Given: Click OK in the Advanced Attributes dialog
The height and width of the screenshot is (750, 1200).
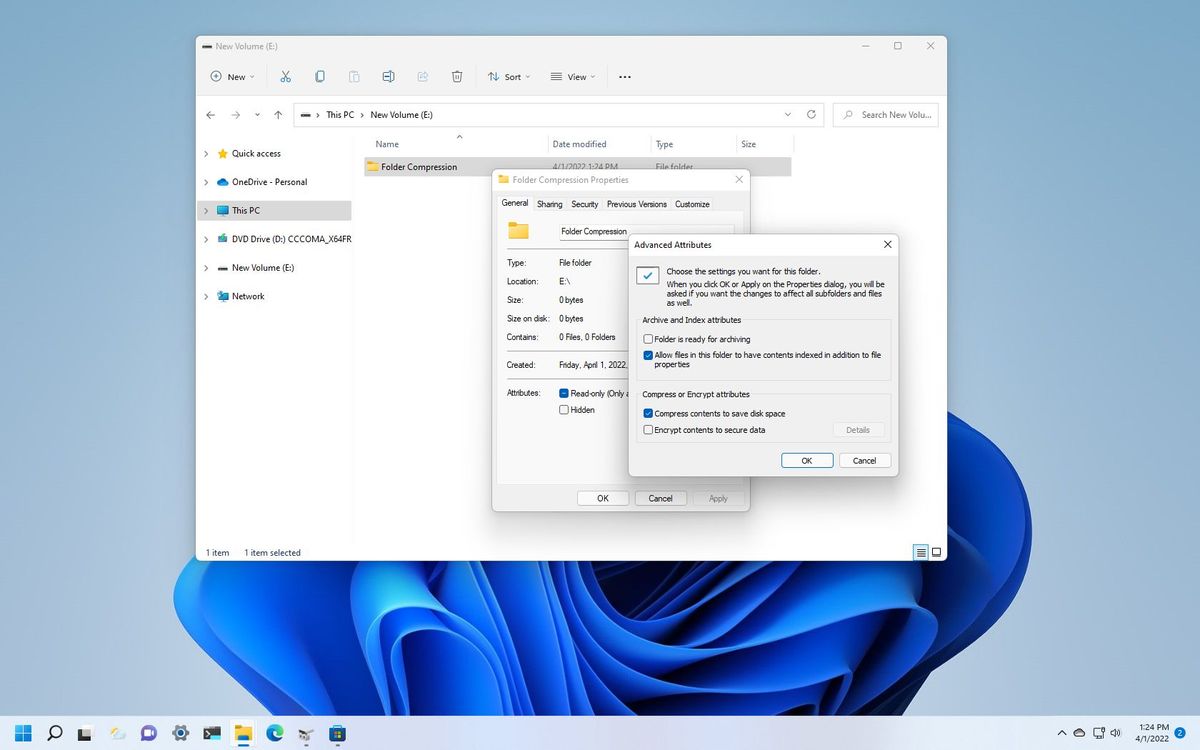Looking at the screenshot, I should pos(806,460).
